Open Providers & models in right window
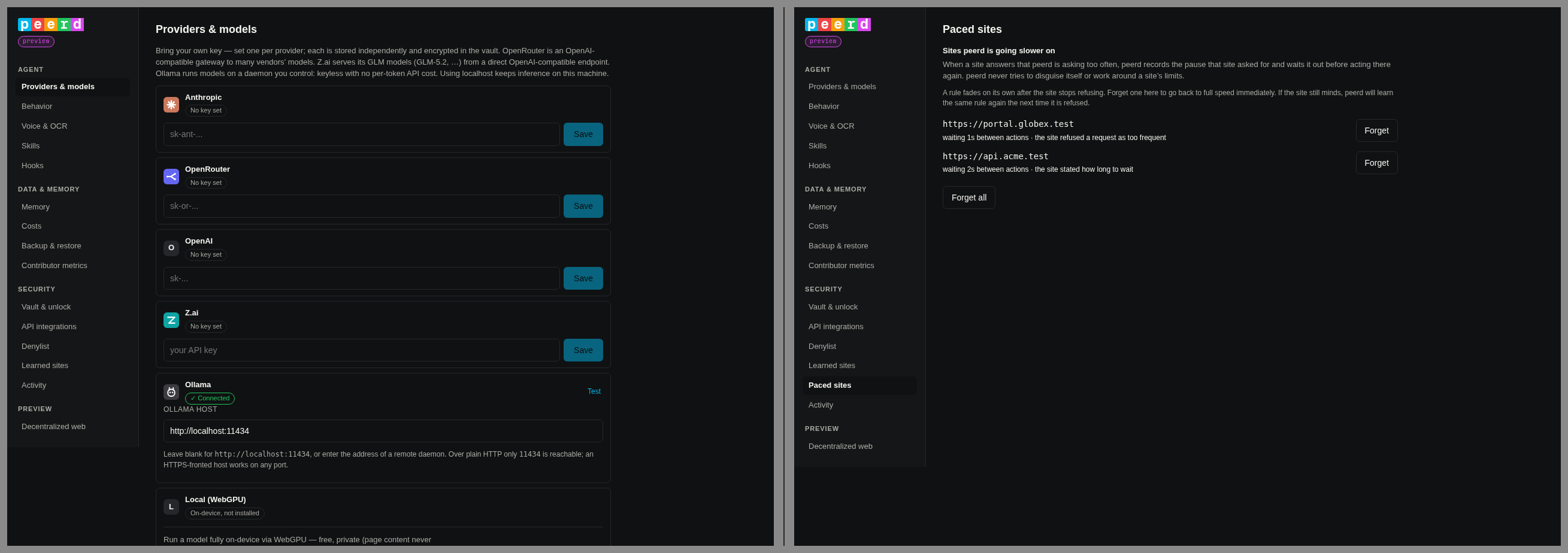Viewport: 1568px width, 553px height. [859, 86]
